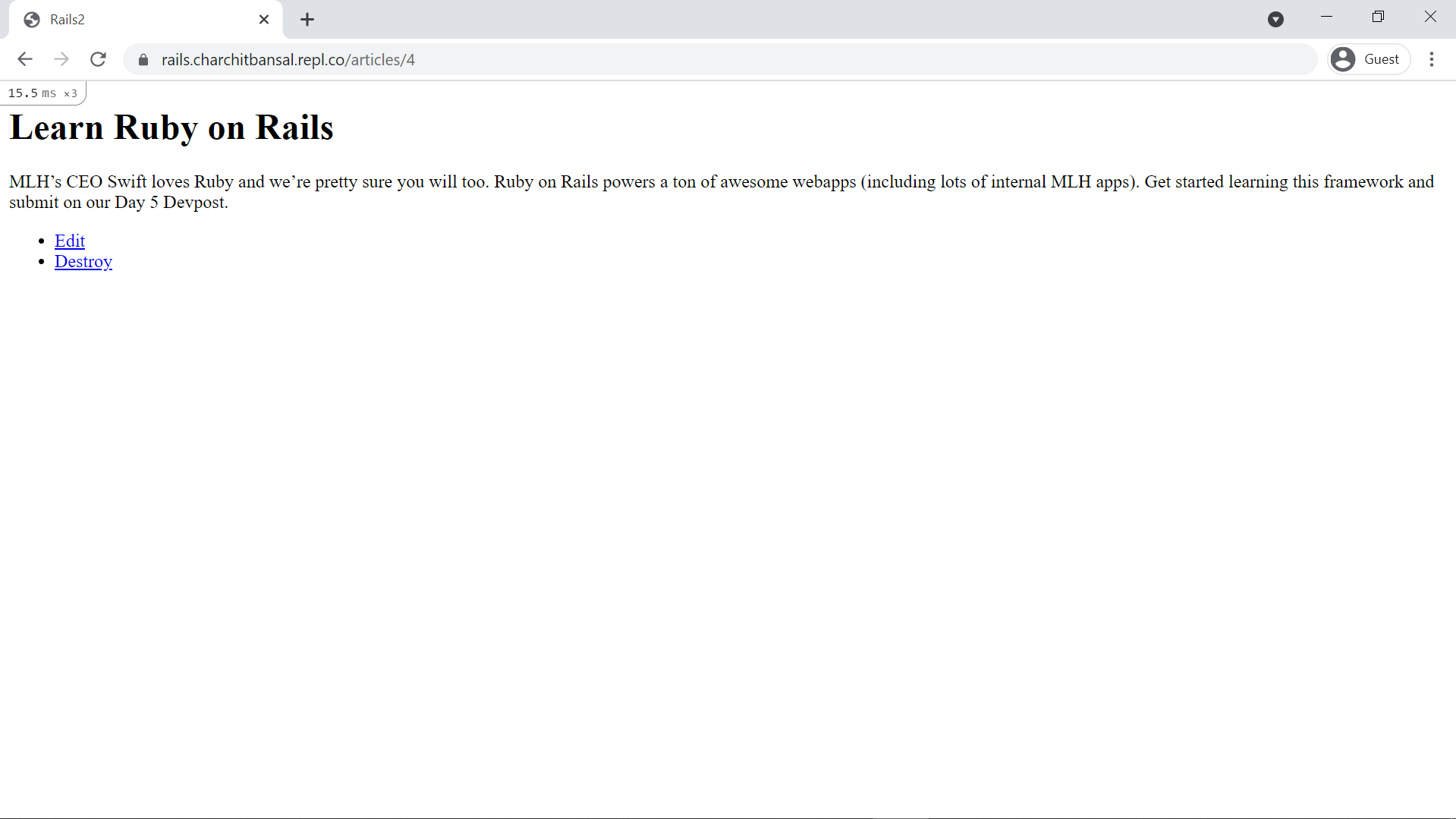Focus the address bar URL field
The width and height of the screenshot is (1456, 819).
pos(719,59)
